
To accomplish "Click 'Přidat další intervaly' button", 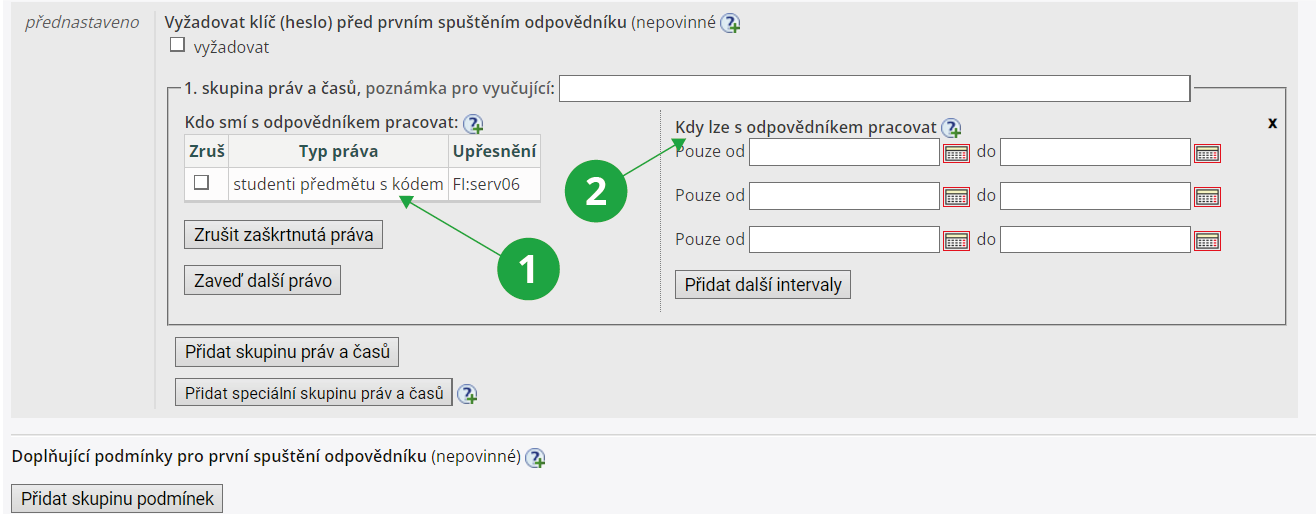I will (763, 285).
